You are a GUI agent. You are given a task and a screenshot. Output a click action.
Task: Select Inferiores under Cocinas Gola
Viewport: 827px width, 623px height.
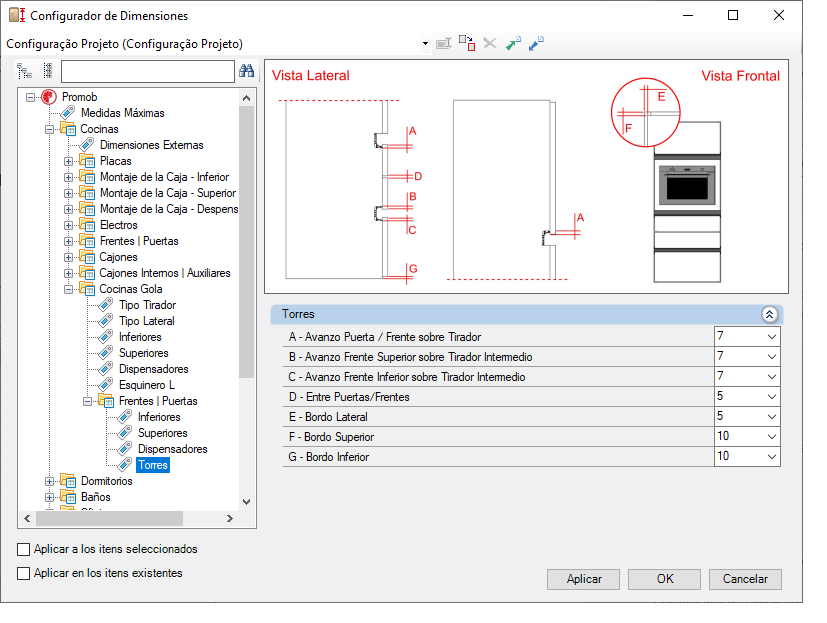(x=140, y=337)
